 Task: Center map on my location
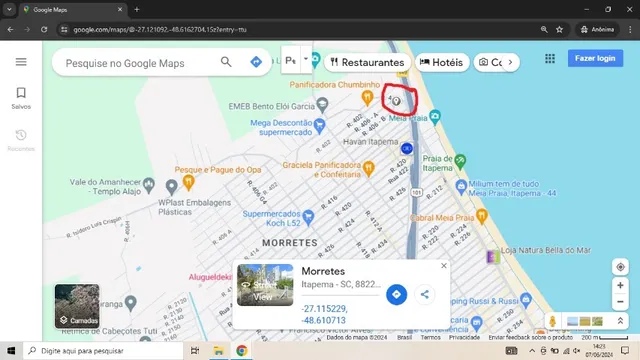click(620, 267)
